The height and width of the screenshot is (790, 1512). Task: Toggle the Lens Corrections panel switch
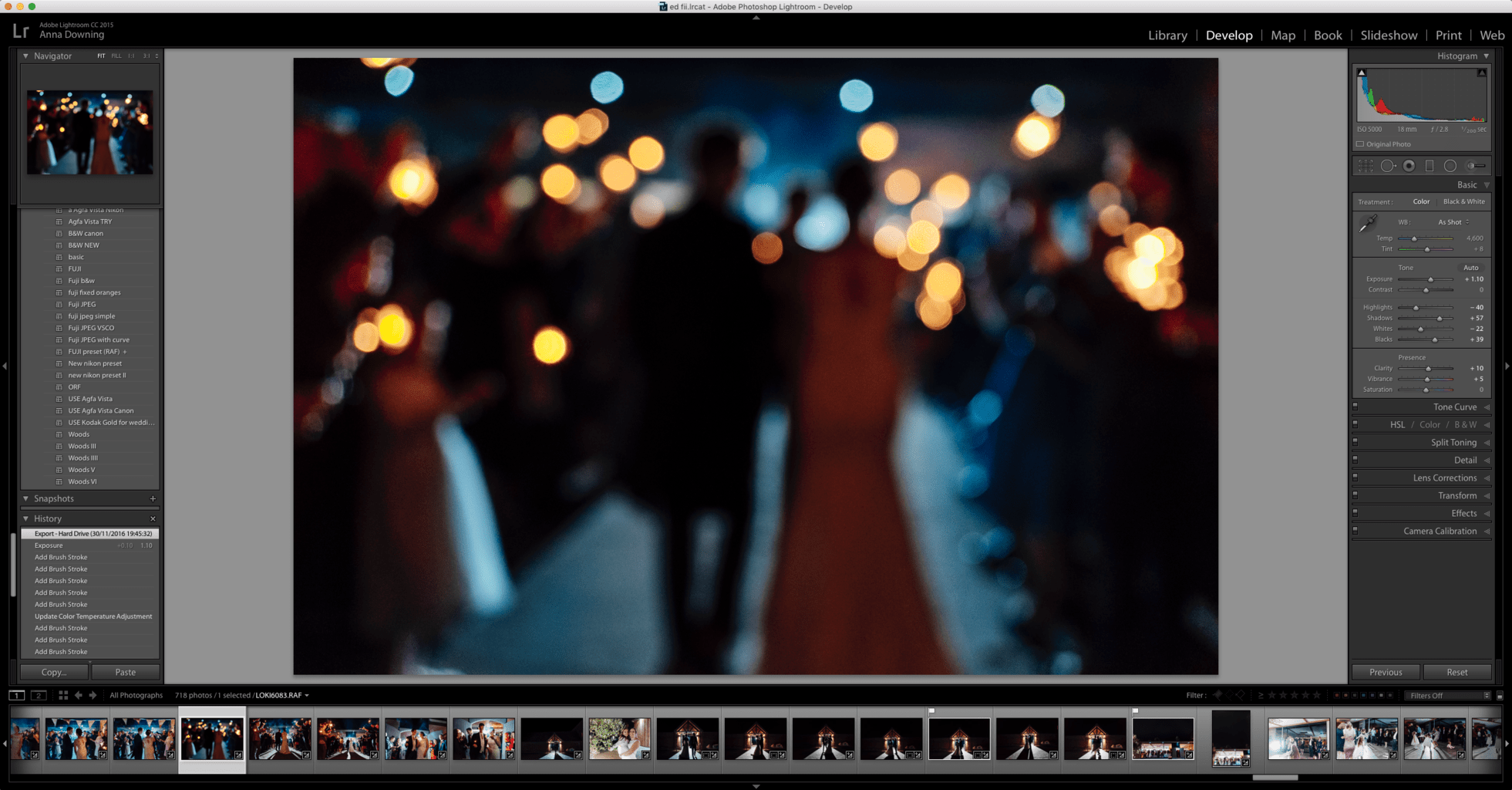[x=1355, y=477]
